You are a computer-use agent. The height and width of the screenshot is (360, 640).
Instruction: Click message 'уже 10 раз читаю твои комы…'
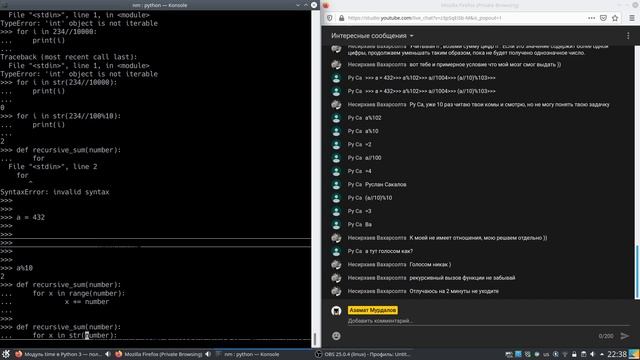tap(509, 104)
